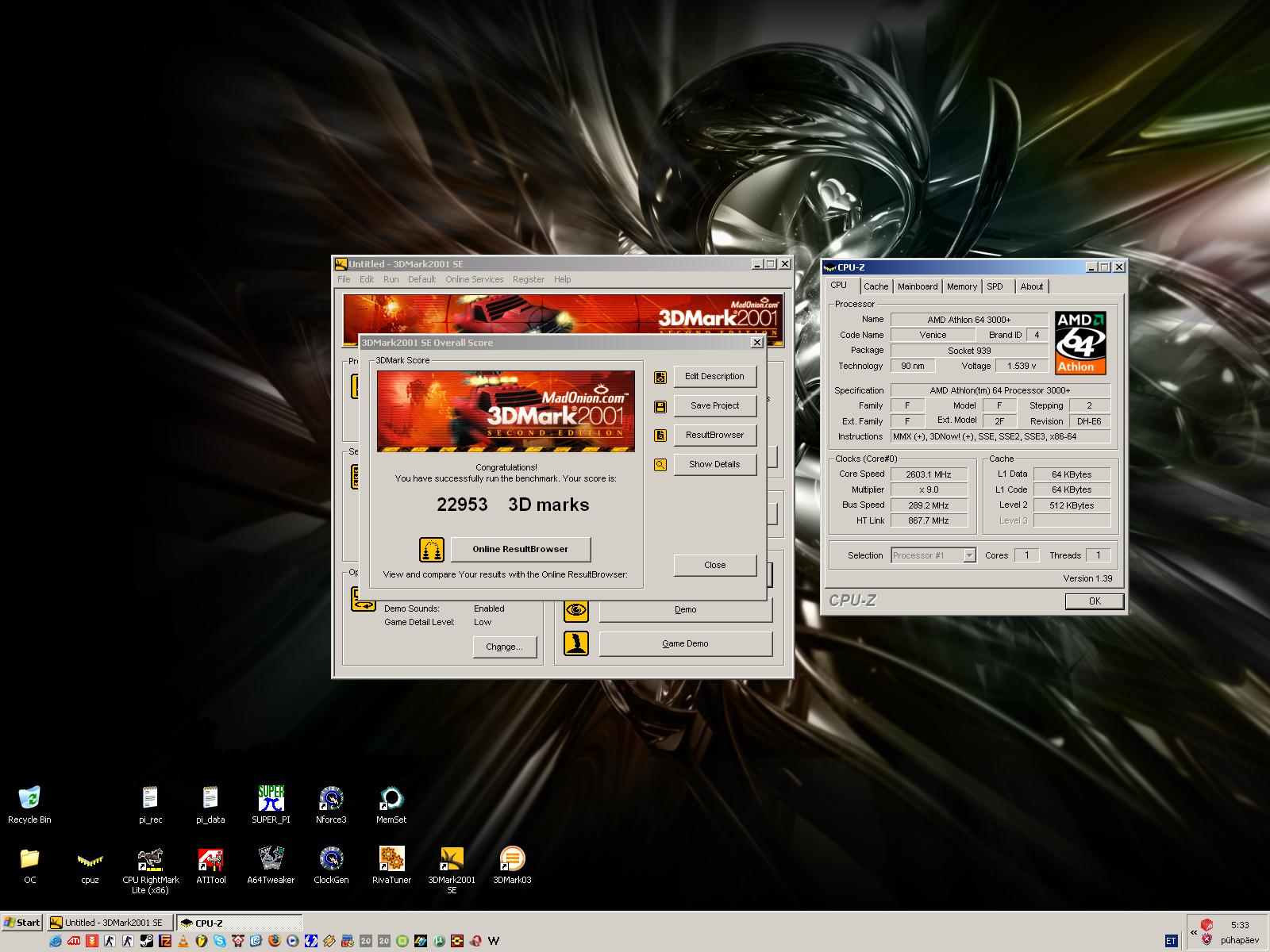1270x952 pixels.
Task: Click the Core Speed value field
Action: click(929, 474)
